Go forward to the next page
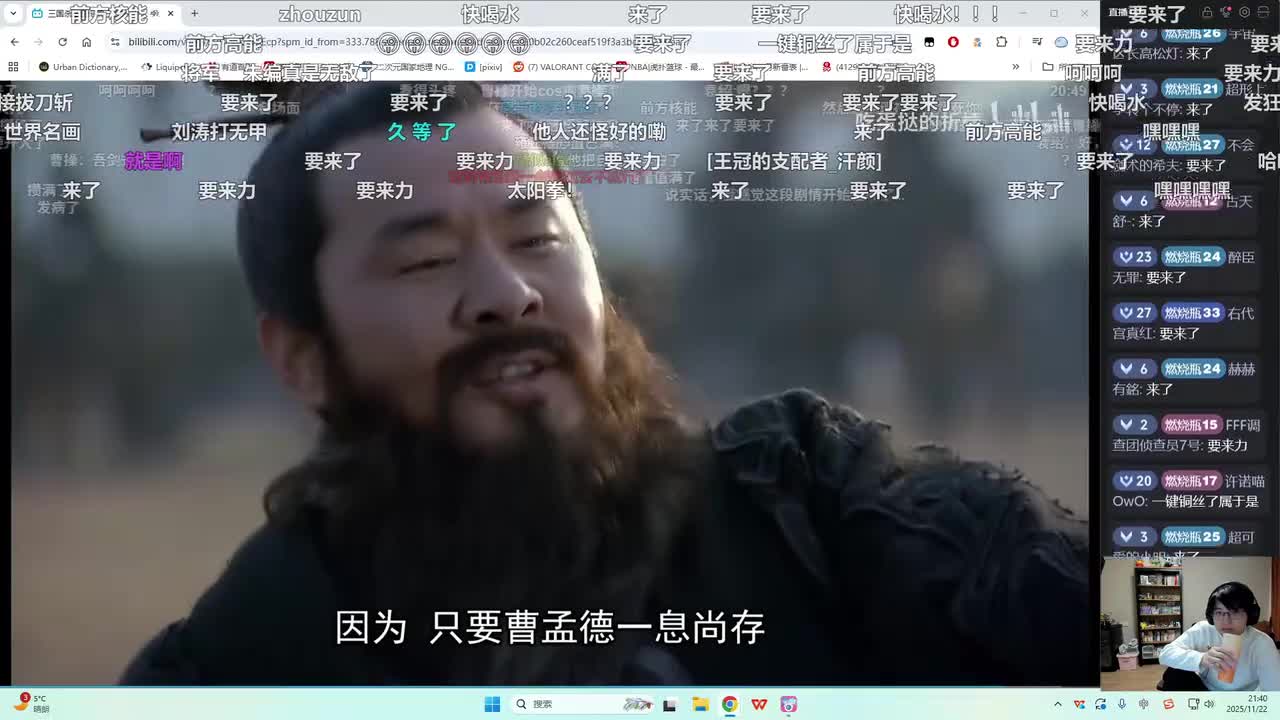The width and height of the screenshot is (1280, 720). 38,41
